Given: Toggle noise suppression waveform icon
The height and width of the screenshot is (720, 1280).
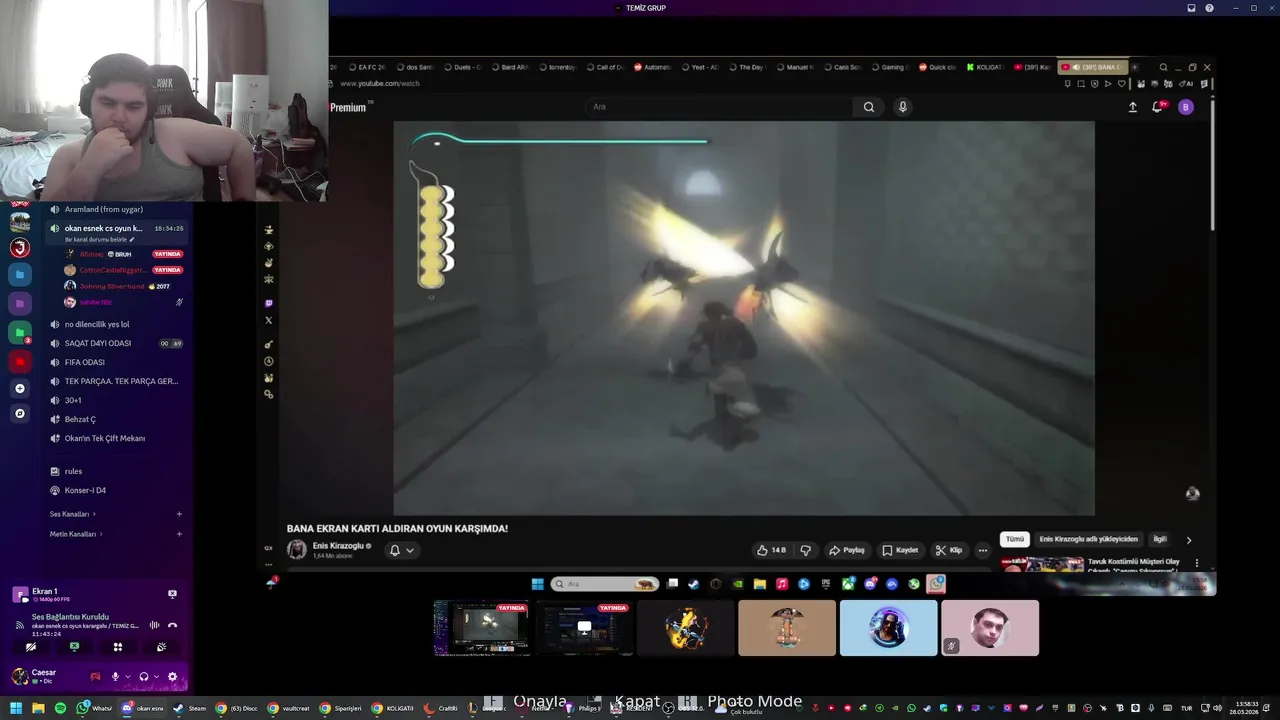Looking at the screenshot, I should (x=154, y=625).
